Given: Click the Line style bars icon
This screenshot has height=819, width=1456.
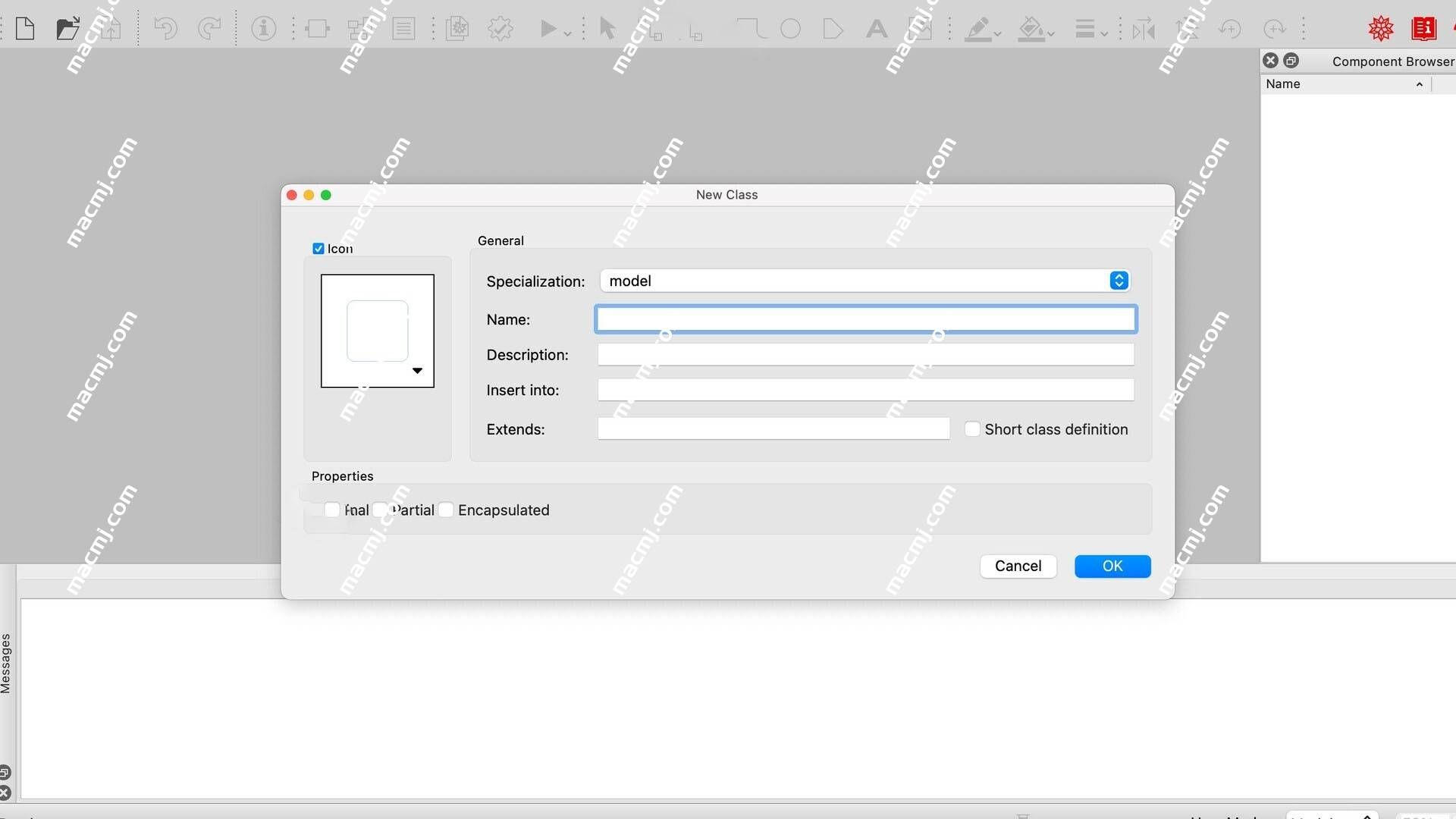Looking at the screenshot, I should click(x=1085, y=29).
